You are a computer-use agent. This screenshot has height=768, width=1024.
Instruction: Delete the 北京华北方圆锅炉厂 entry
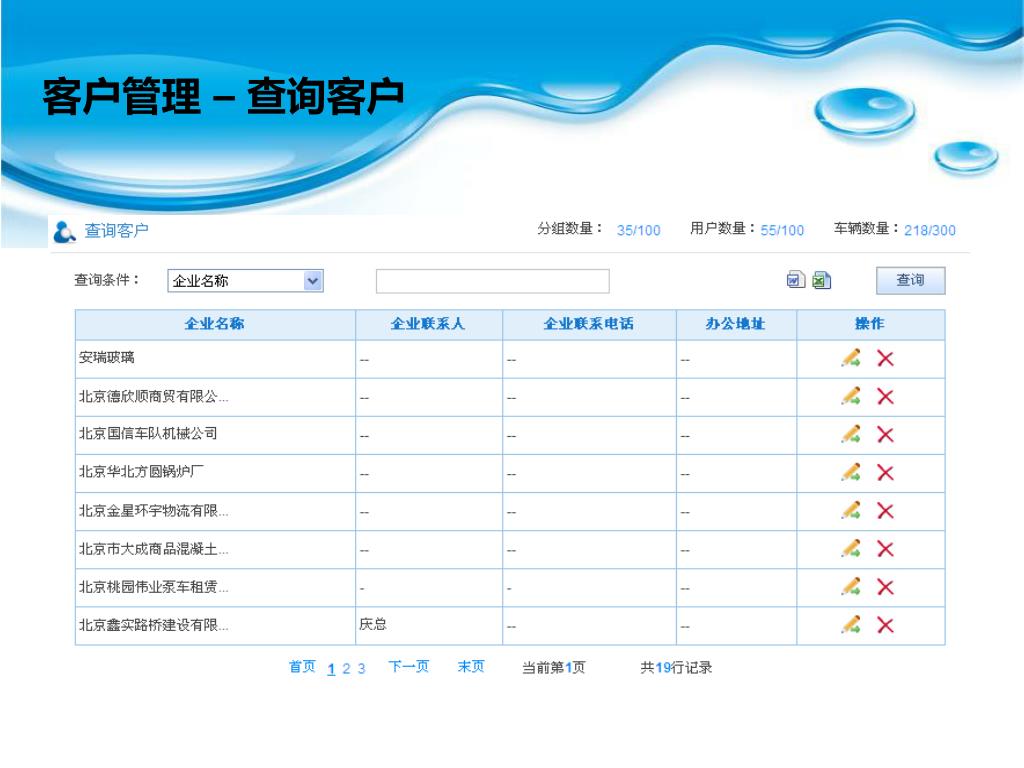(886, 473)
